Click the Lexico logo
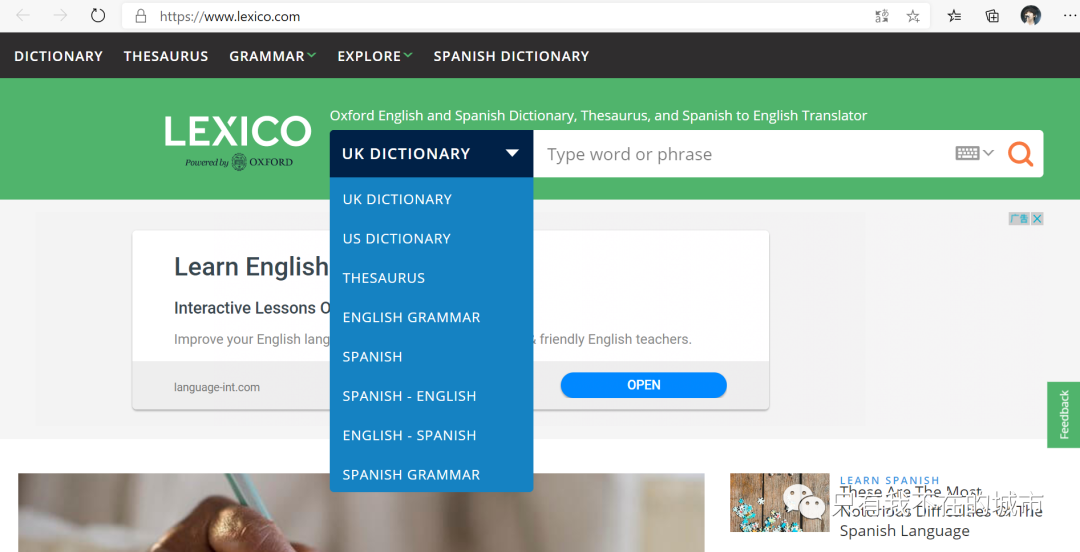1080x552 pixels. (x=238, y=142)
